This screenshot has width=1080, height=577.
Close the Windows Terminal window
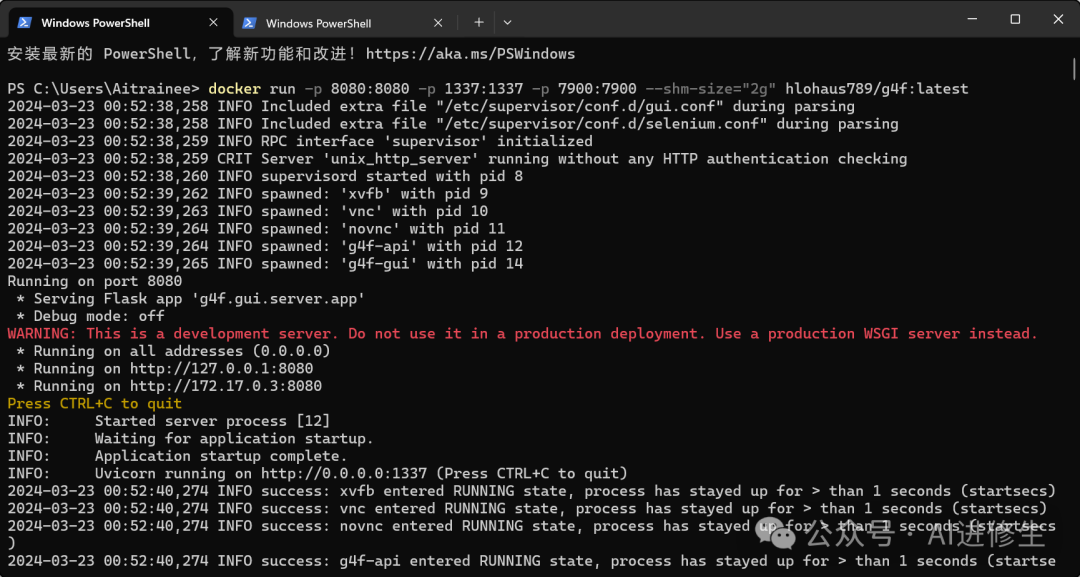click(1058, 19)
